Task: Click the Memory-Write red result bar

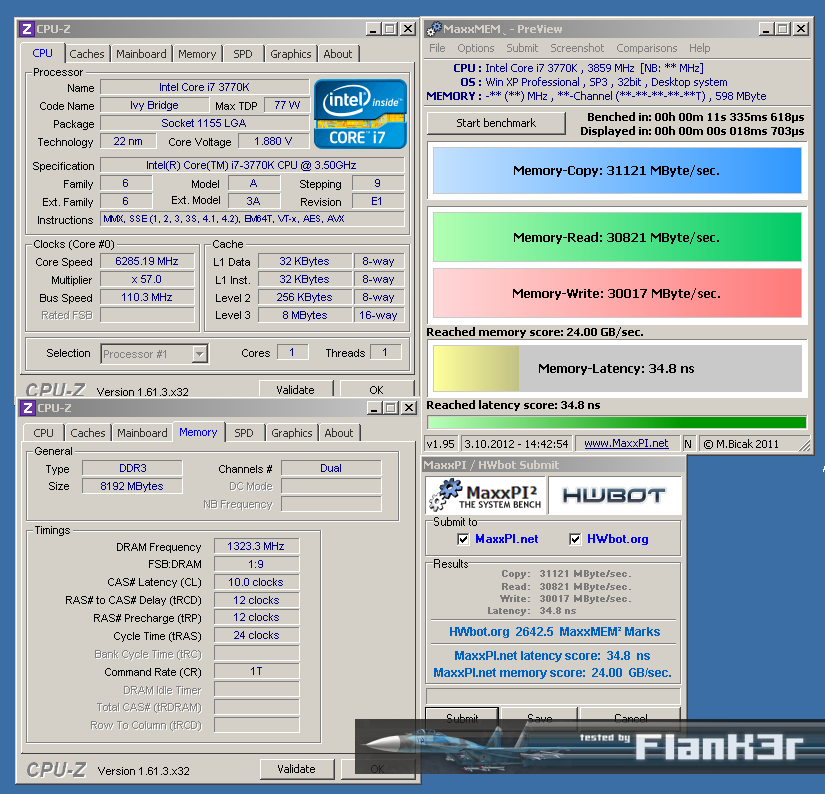Action: [617, 294]
